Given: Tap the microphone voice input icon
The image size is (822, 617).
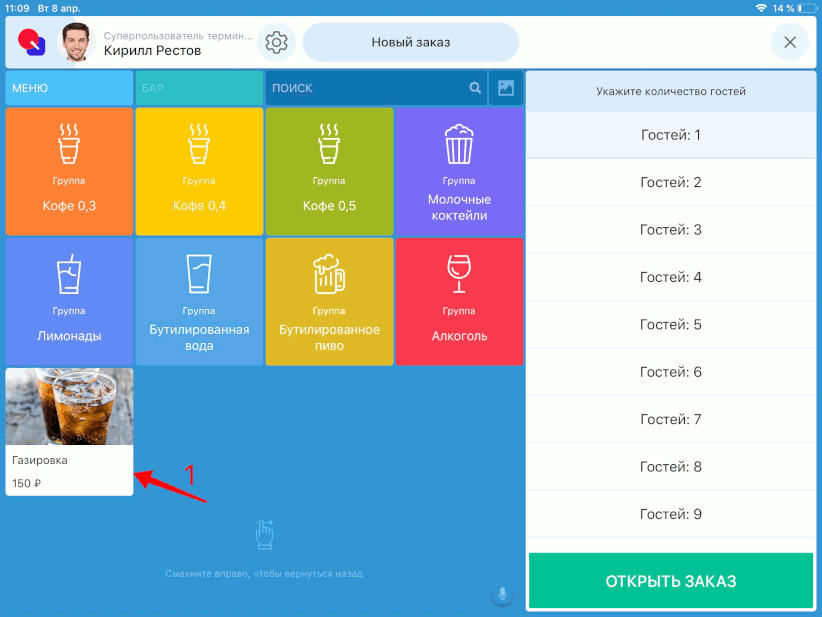Looking at the screenshot, I should click(502, 595).
